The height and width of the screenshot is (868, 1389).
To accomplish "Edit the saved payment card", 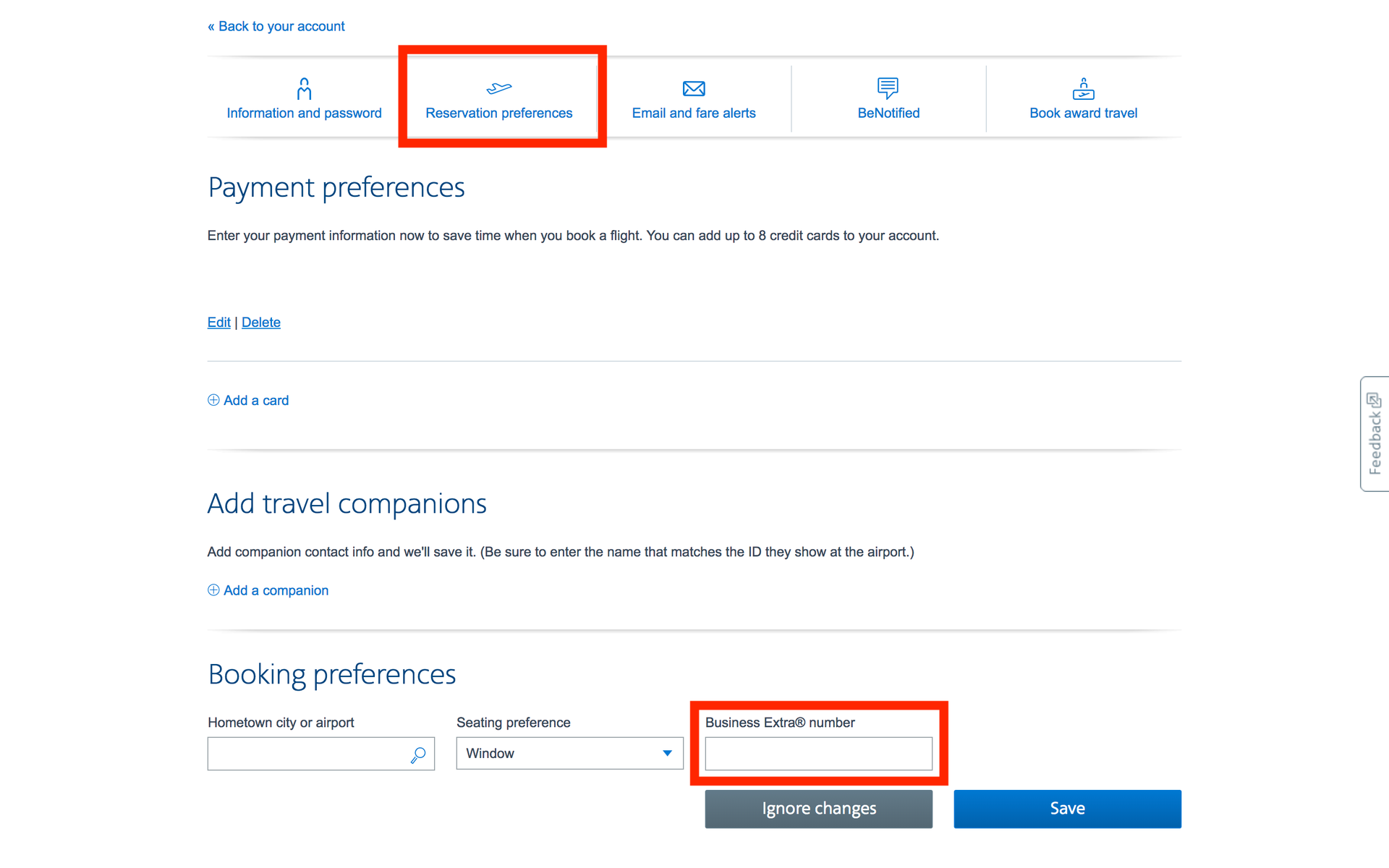I will [x=218, y=322].
